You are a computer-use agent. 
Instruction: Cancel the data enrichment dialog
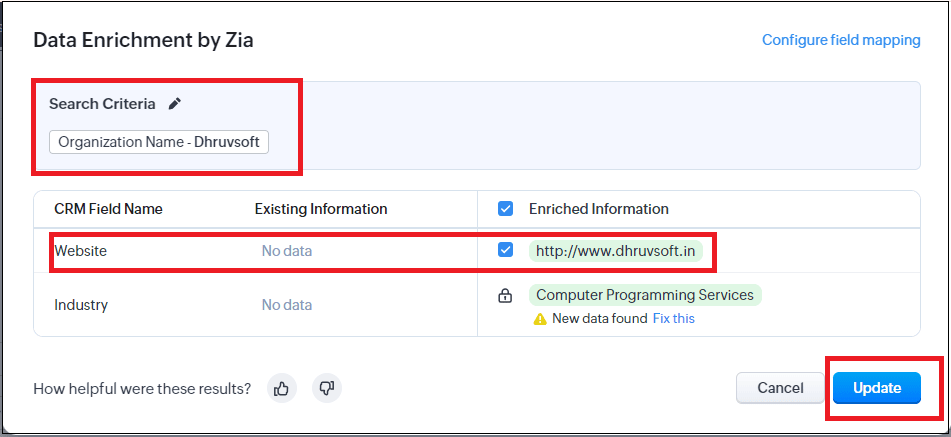click(x=780, y=388)
